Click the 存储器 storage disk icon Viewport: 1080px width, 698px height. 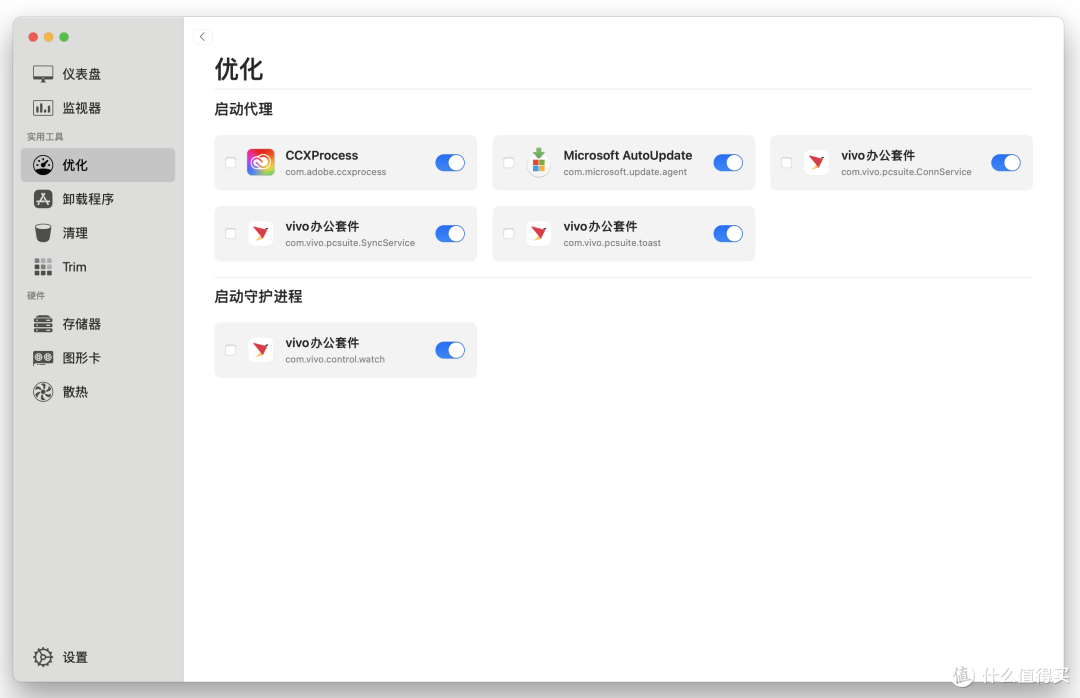pos(43,324)
